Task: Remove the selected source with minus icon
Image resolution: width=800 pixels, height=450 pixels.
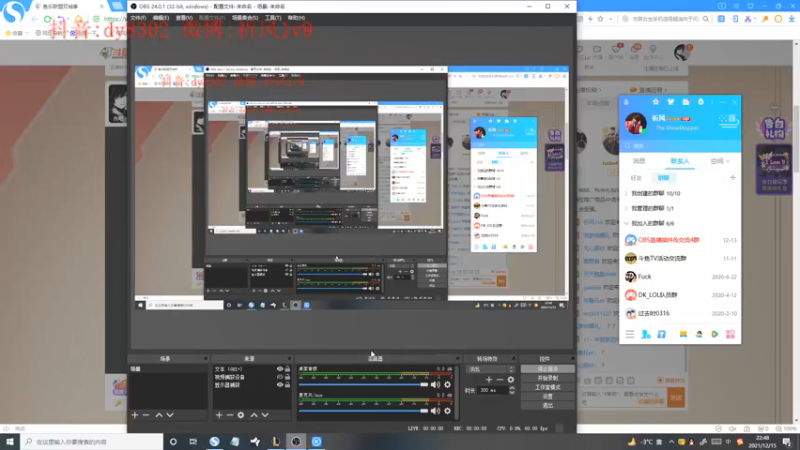Action: coord(230,415)
